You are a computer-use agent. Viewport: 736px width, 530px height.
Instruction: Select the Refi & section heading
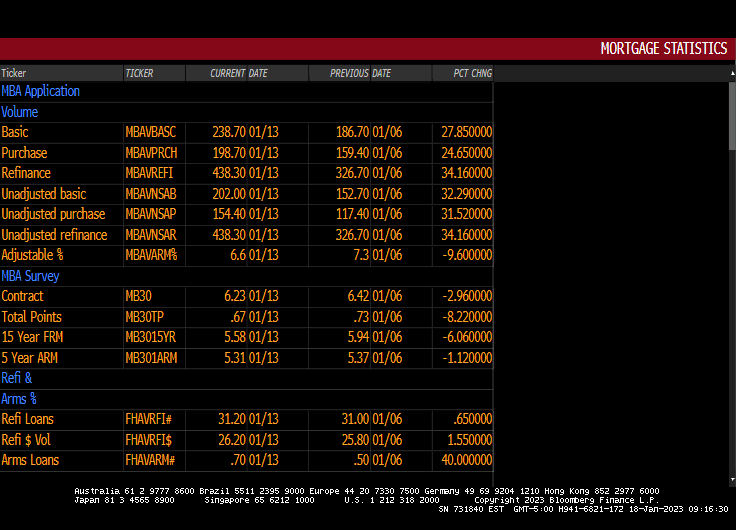click(x=17, y=378)
